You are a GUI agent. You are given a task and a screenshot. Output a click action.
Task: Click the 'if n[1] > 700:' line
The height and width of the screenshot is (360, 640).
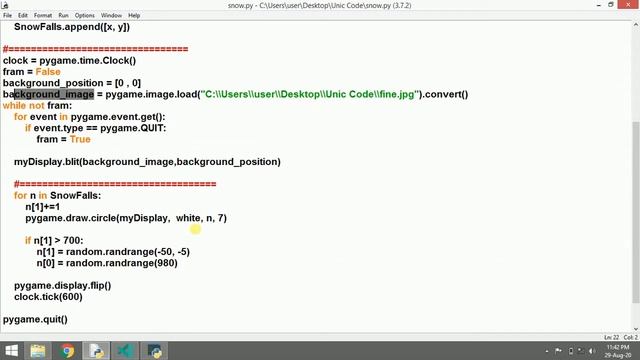[x=54, y=240]
